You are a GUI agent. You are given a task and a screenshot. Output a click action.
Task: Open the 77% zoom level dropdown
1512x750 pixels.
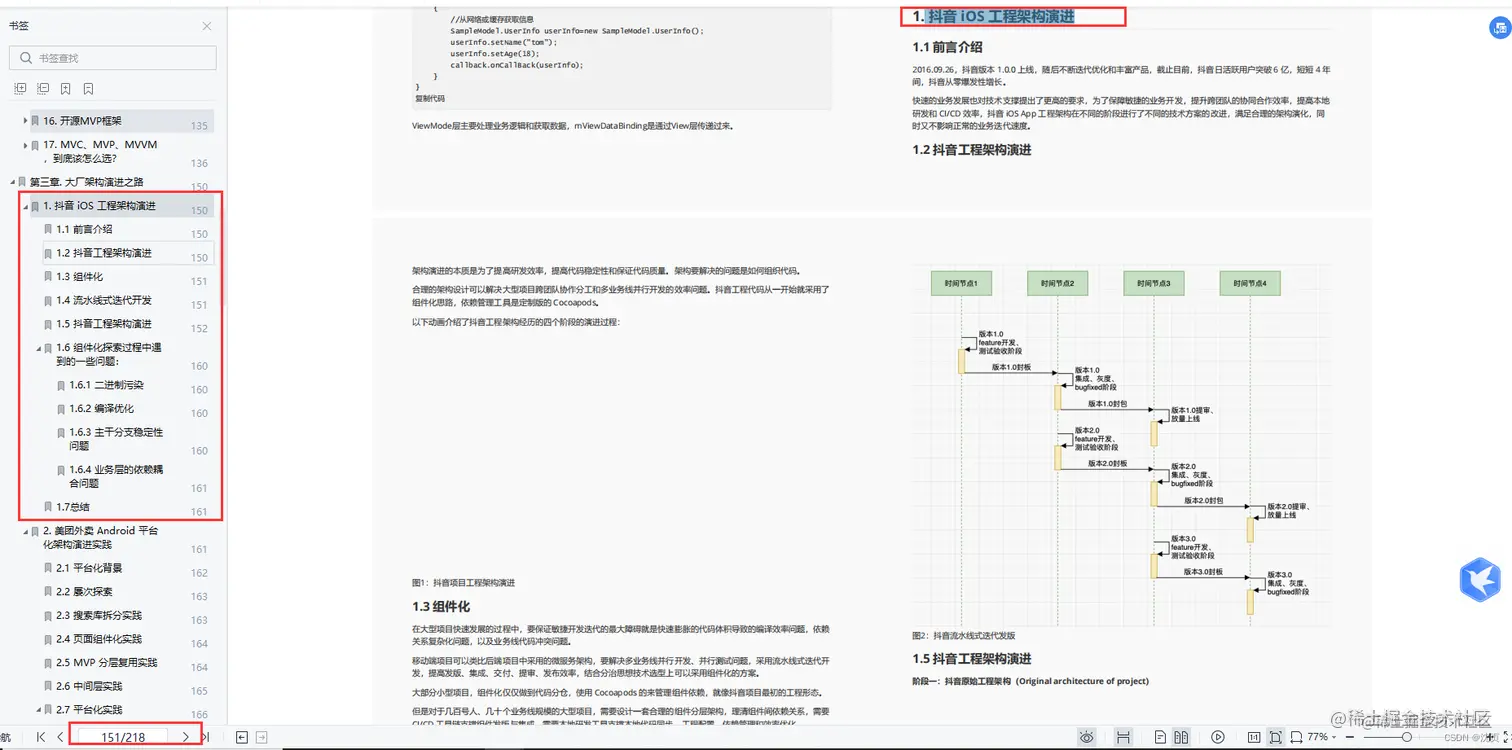click(x=1321, y=737)
